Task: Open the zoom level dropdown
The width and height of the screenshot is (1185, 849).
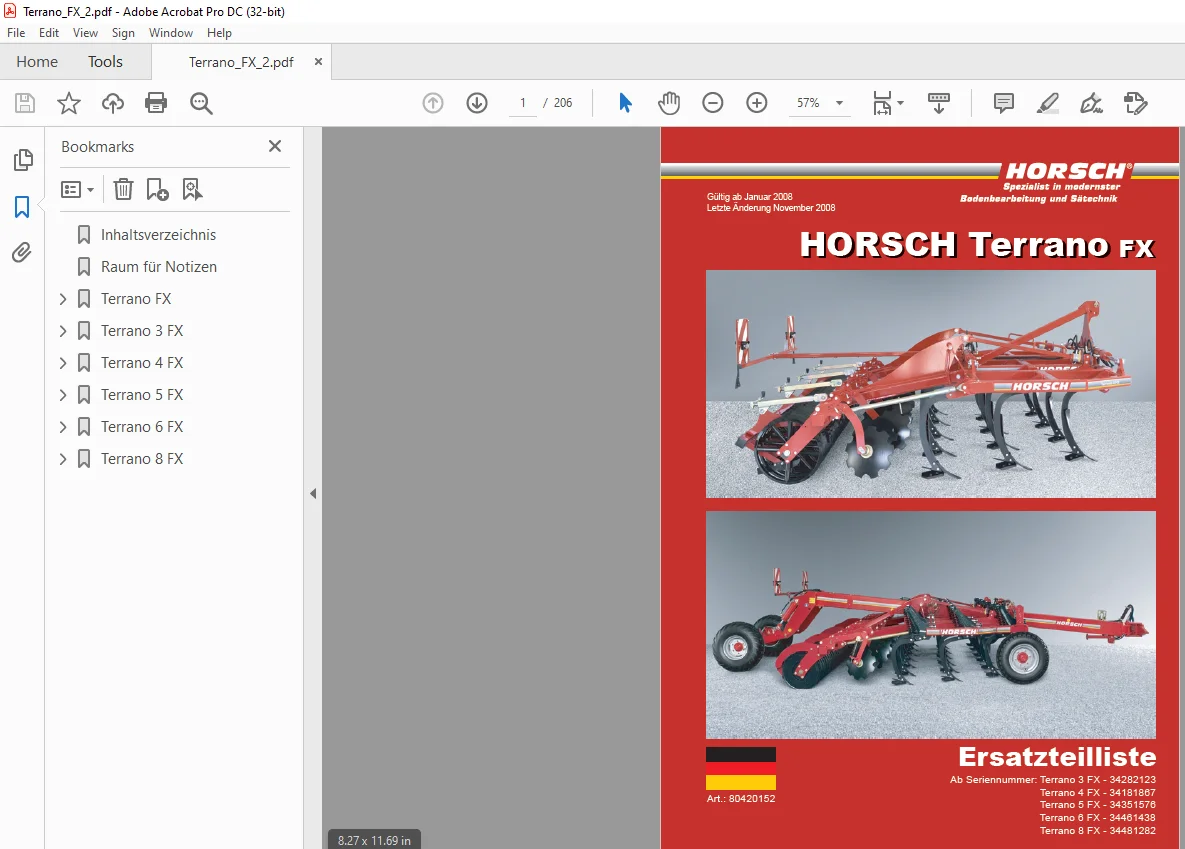Action: pyautogui.click(x=839, y=103)
